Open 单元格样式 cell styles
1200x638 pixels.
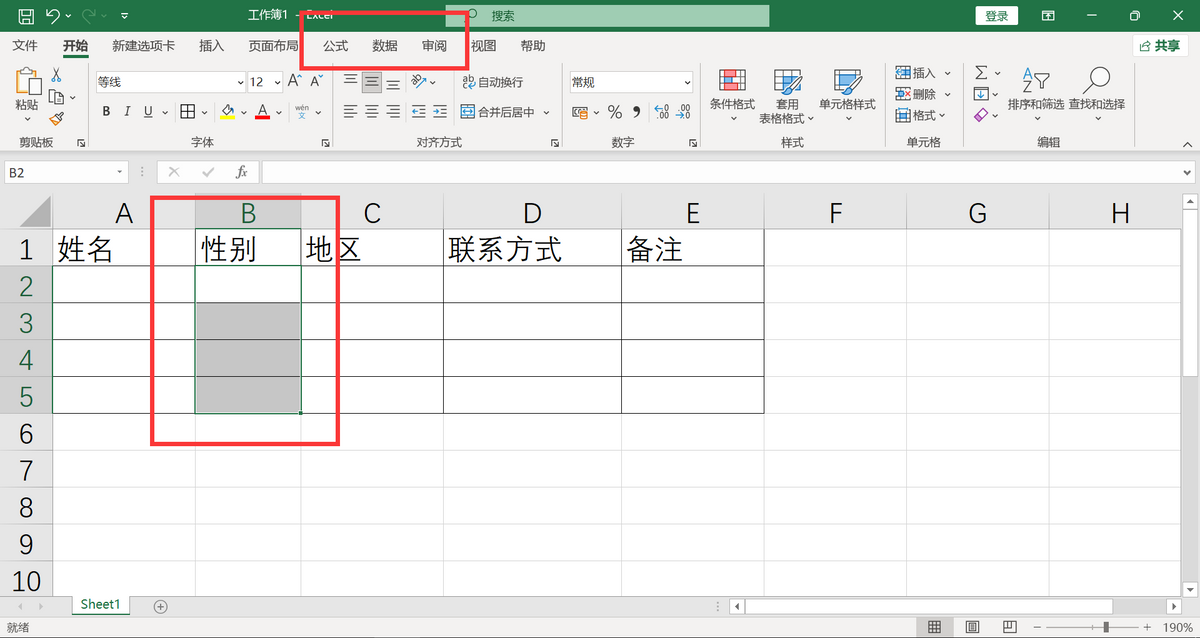coord(847,96)
